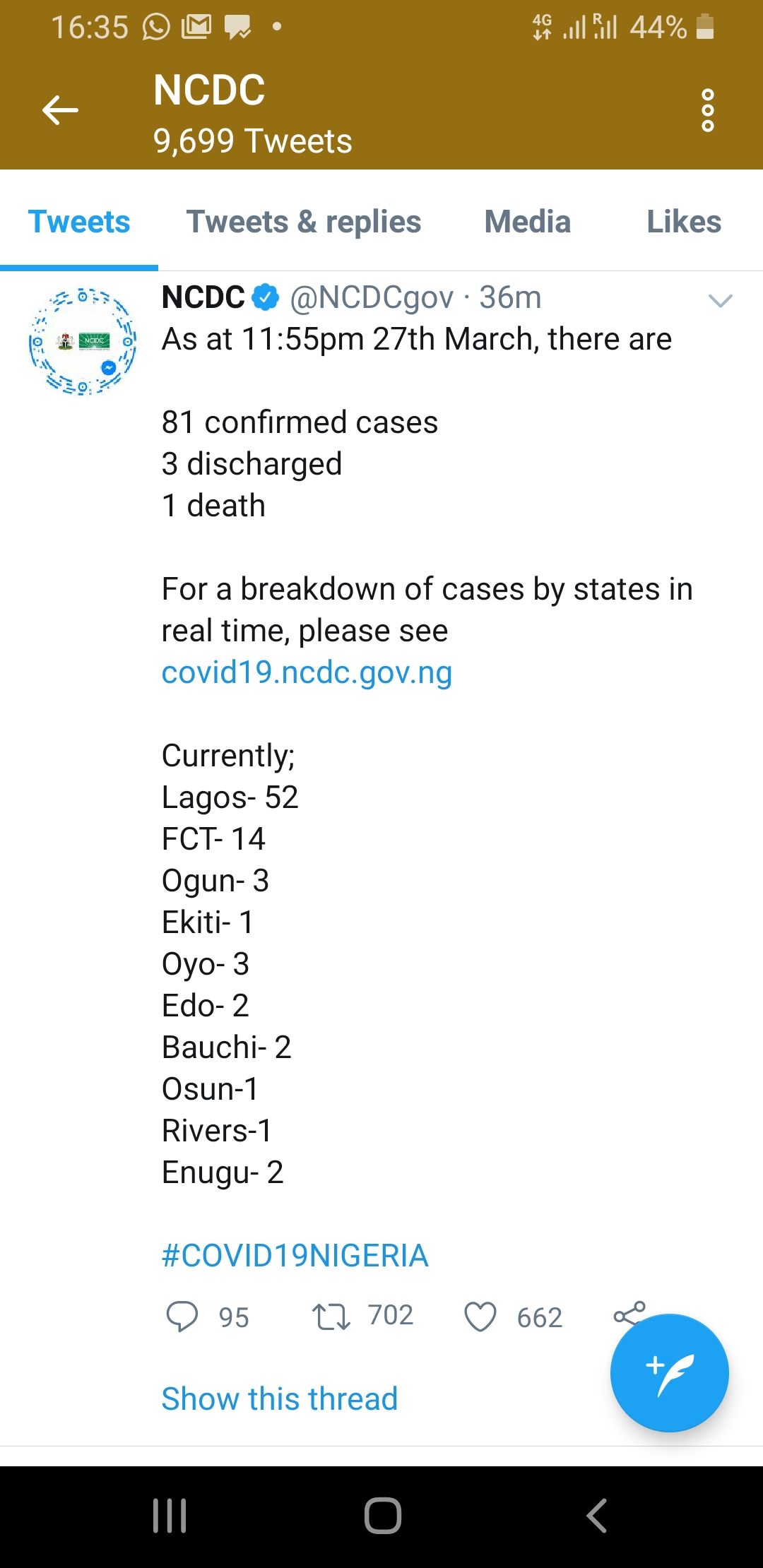Tap the back arrow in header
Screen dimensions: 763x1568
point(60,110)
